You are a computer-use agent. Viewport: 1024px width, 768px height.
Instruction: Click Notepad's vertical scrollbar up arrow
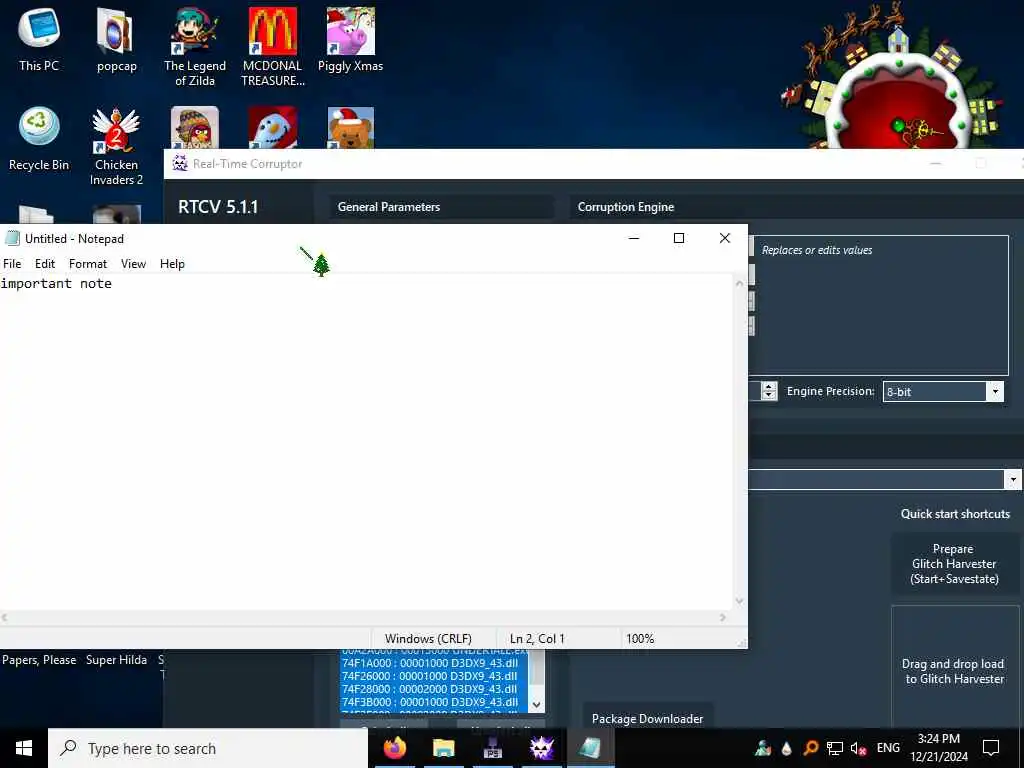coord(739,283)
